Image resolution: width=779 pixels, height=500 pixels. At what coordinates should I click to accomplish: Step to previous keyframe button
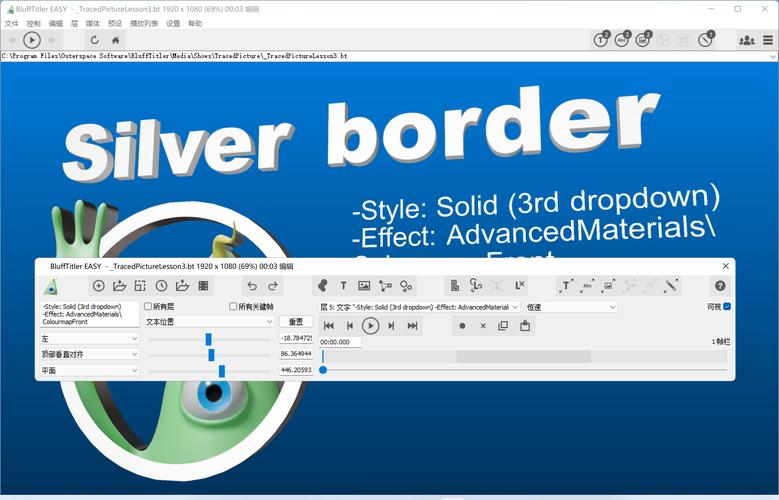350,326
